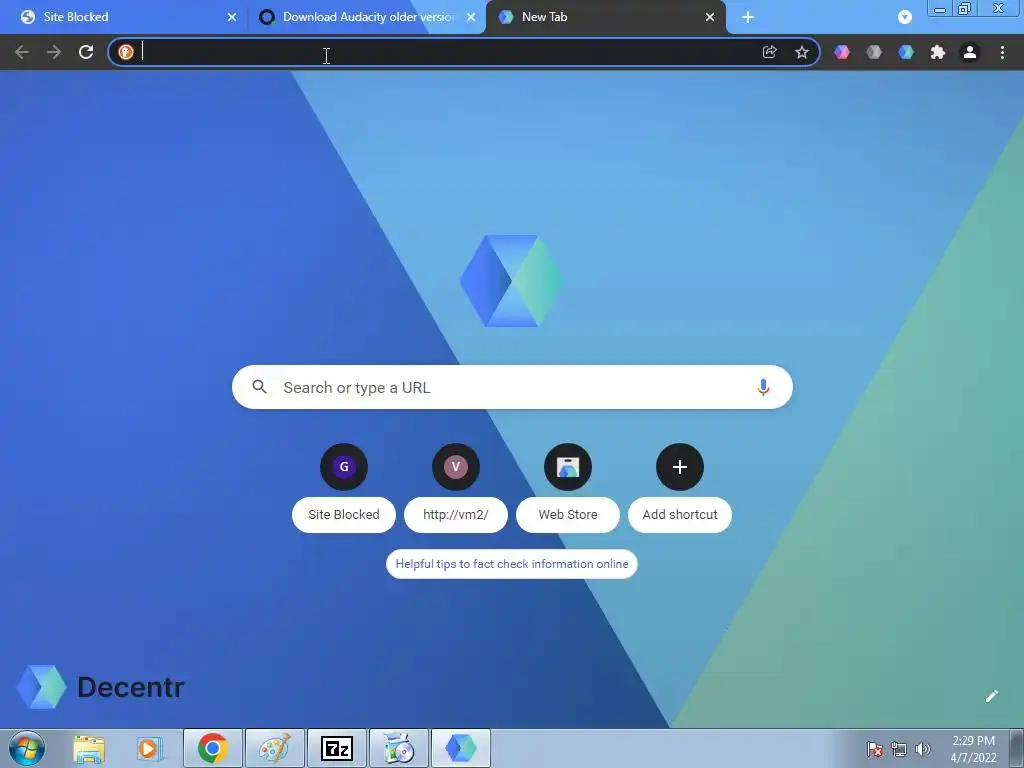Image resolution: width=1024 pixels, height=768 pixels.
Task: Click the DuckDuckGo icon in address bar
Action: pos(126,52)
